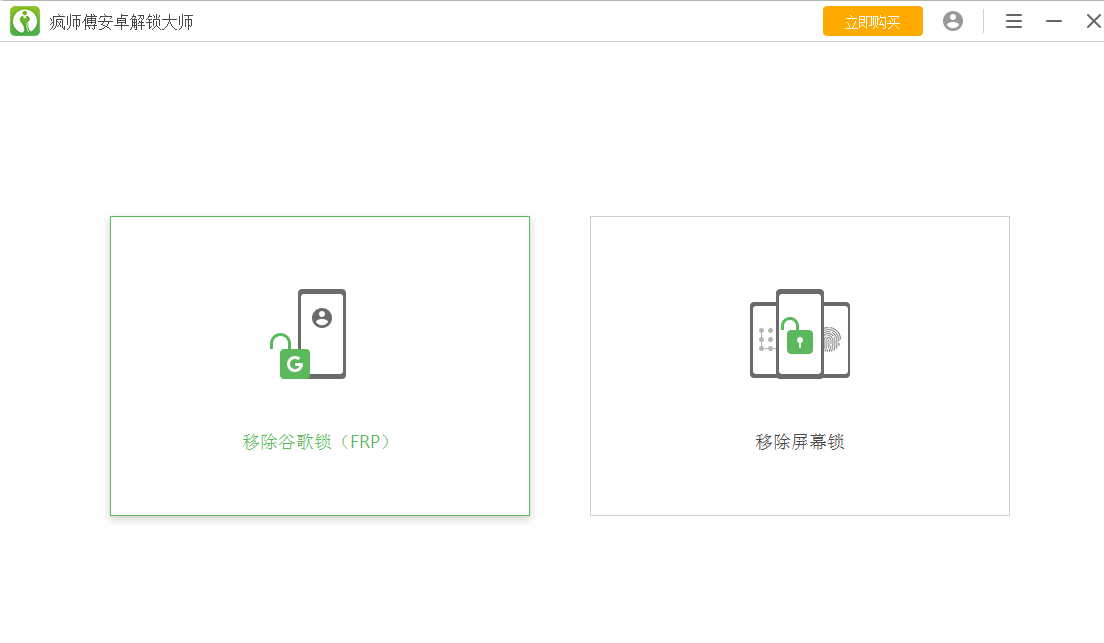Click the green G padlock icon
The image size is (1104, 643).
pyautogui.click(x=293, y=362)
